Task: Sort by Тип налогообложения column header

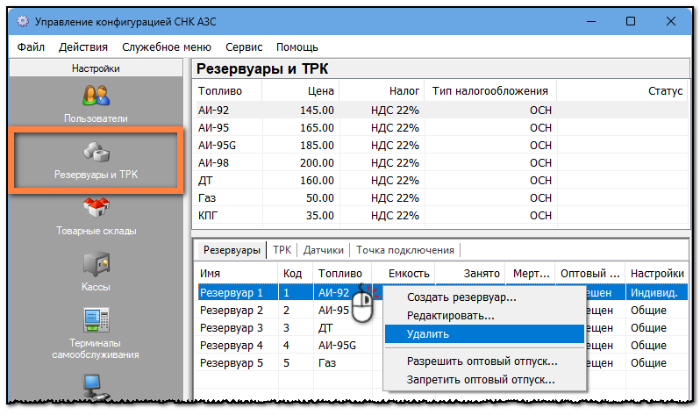Action: [x=490, y=91]
